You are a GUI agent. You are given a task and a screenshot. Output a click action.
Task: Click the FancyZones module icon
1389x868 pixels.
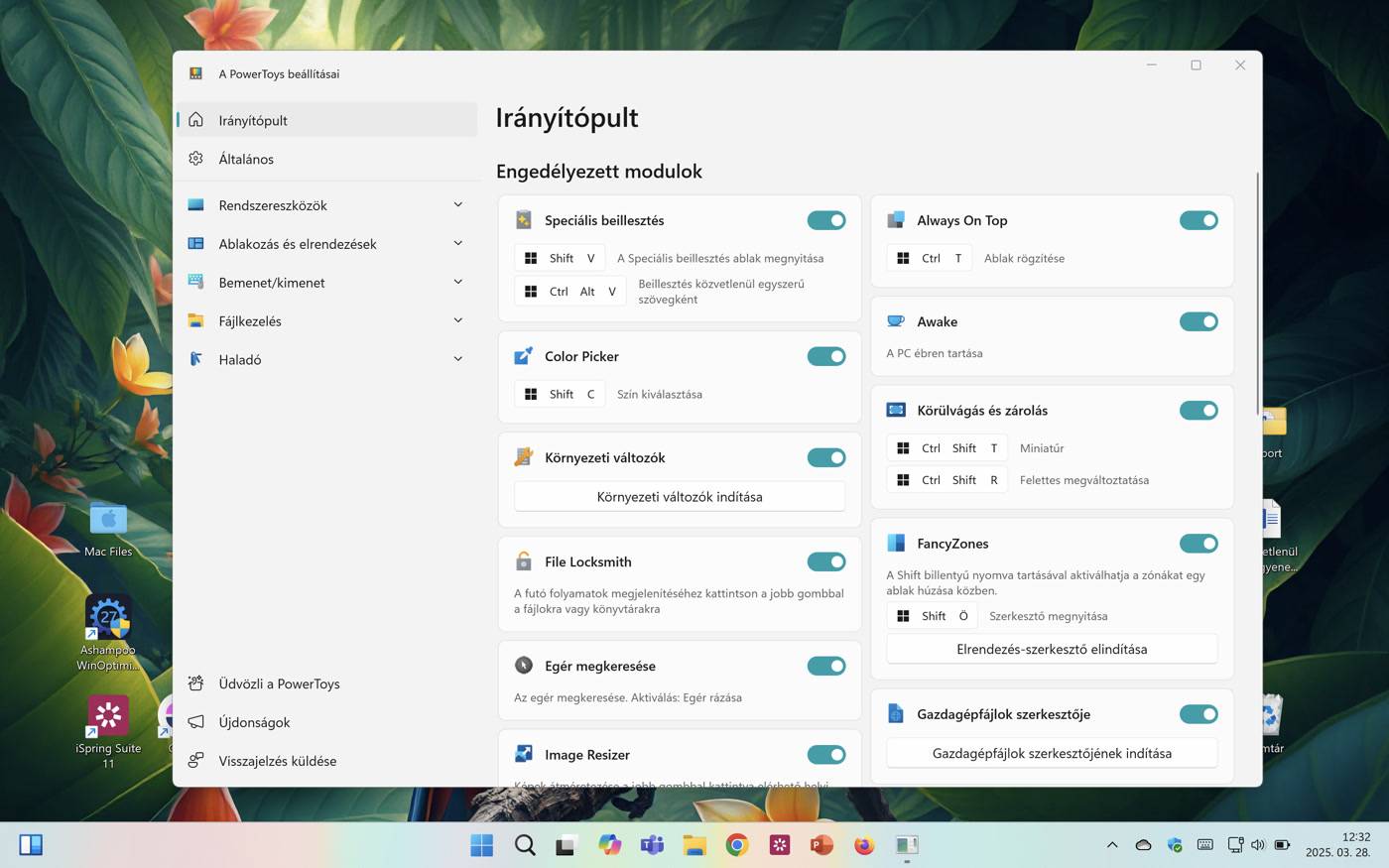click(896, 543)
